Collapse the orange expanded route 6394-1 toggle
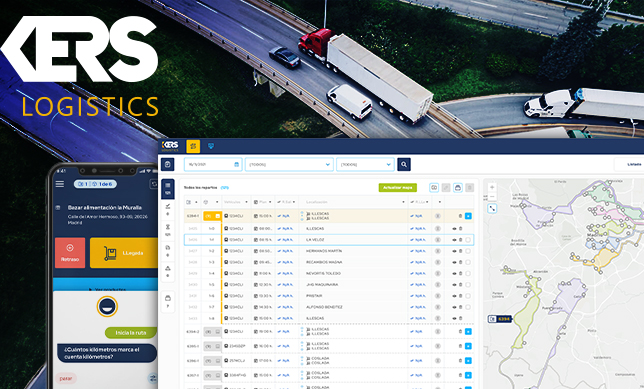 click(x=212, y=216)
